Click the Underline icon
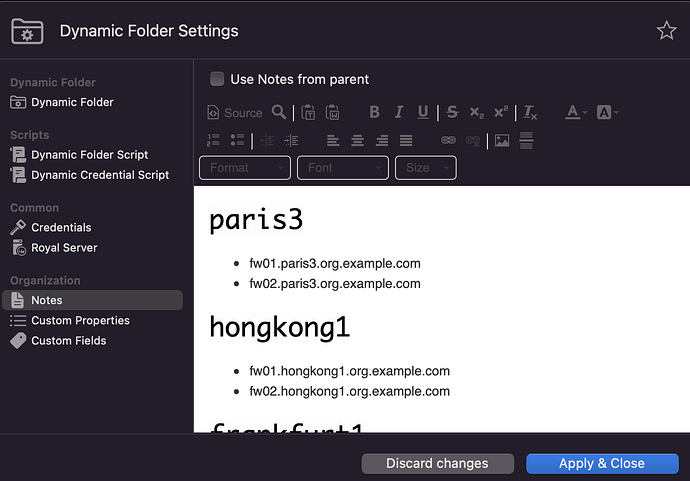 tap(423, 113)
